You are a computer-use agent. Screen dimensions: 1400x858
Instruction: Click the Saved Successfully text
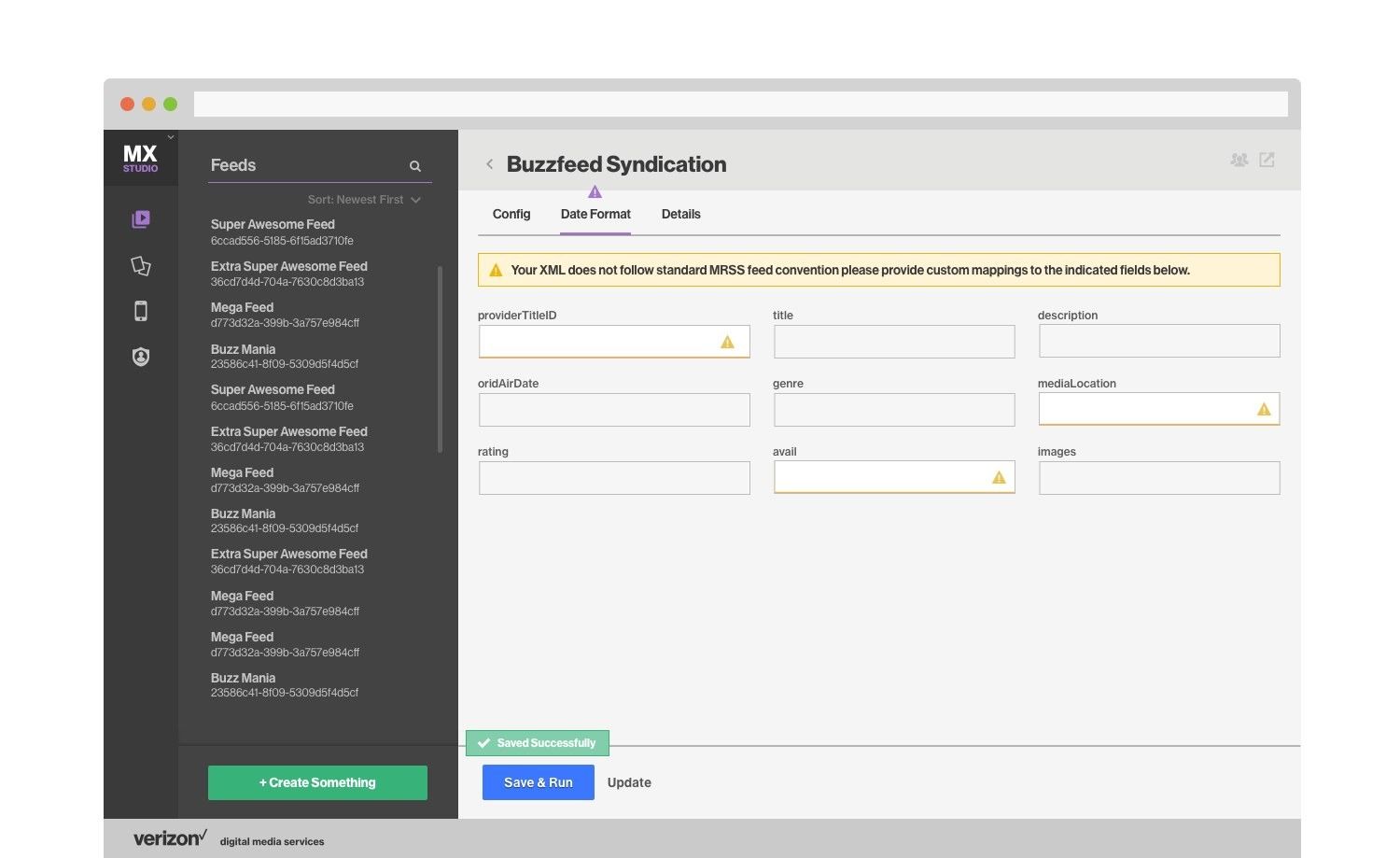pos(546,743)
